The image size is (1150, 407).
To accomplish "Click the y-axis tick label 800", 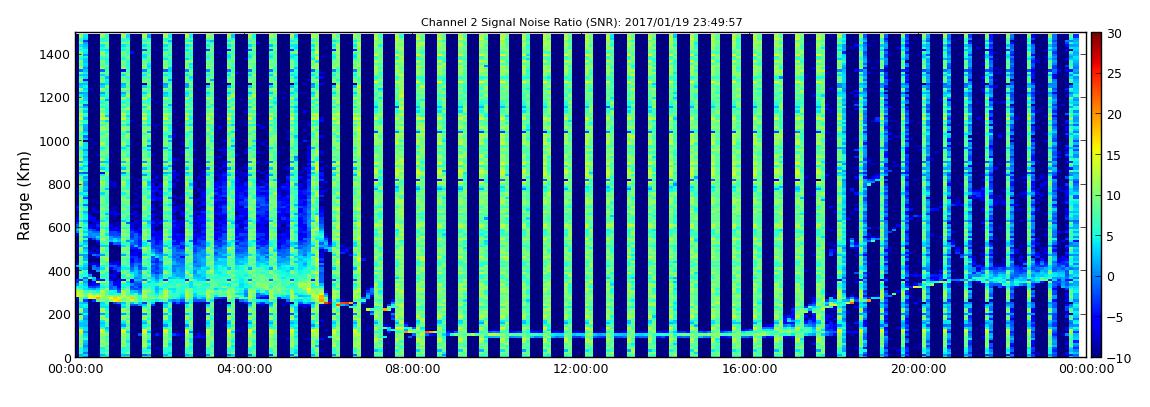I will [x=60, y=184].
